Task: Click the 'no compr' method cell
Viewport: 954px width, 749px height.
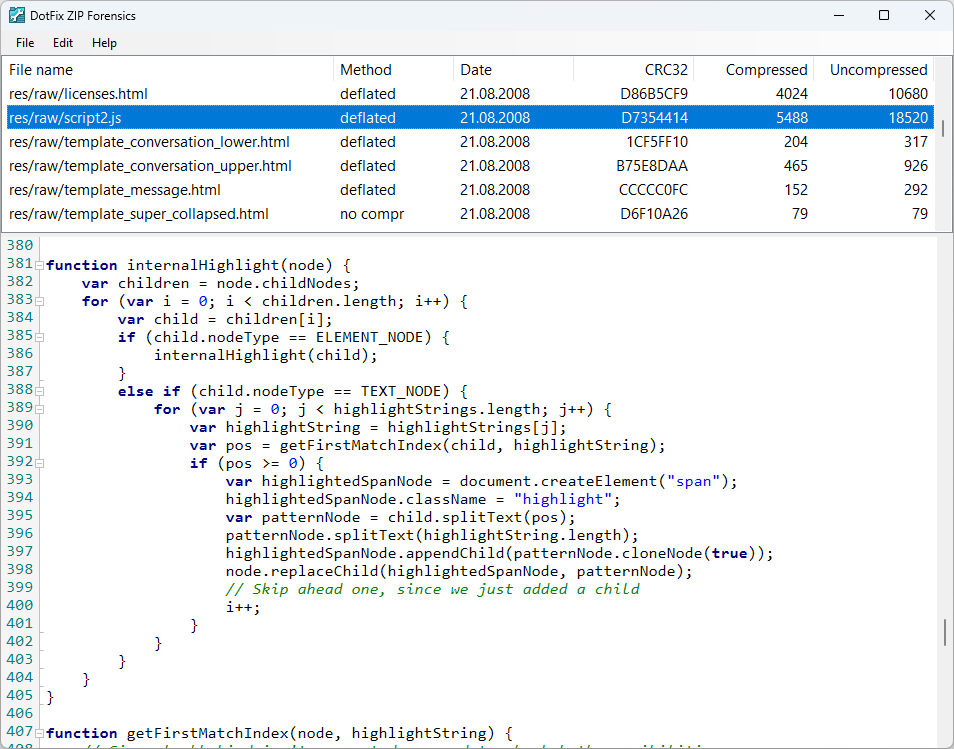Action: pos(372,214)
